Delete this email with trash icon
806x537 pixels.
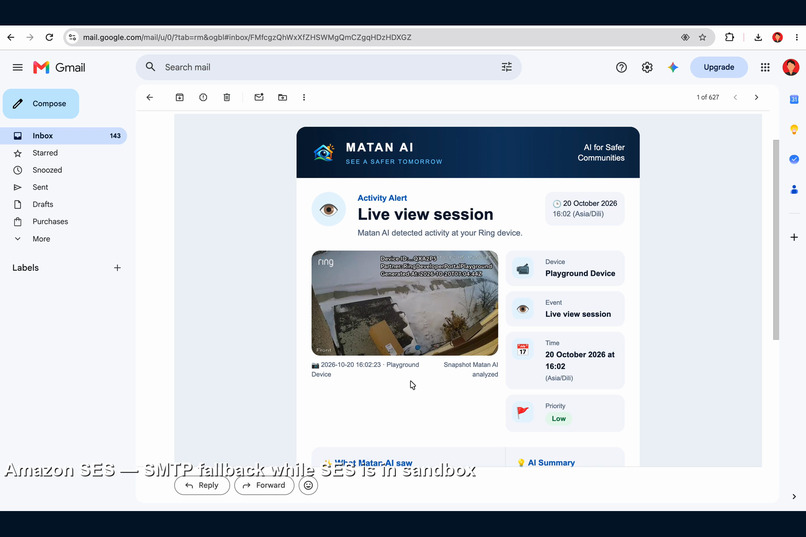(x=227, y=97)
